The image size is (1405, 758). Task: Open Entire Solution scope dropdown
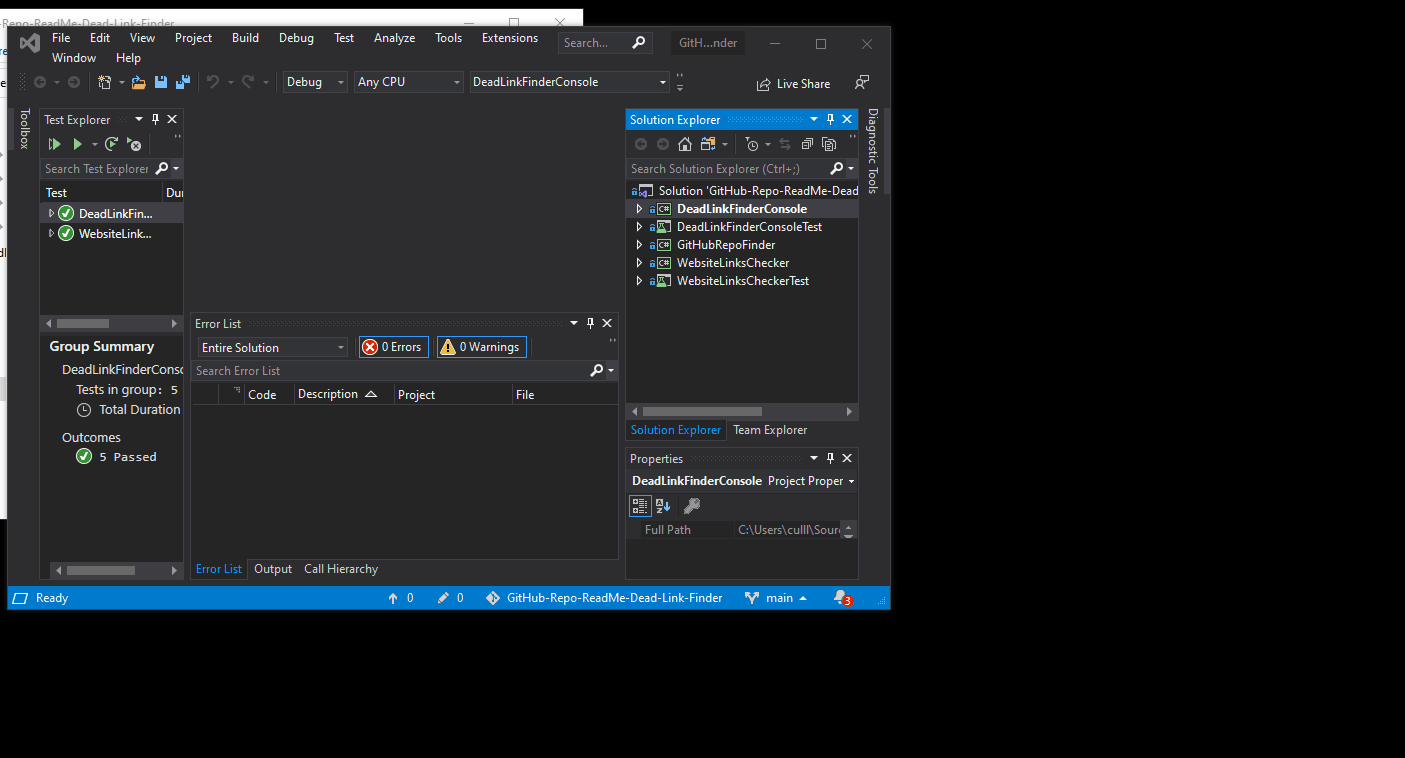[272, 347]
